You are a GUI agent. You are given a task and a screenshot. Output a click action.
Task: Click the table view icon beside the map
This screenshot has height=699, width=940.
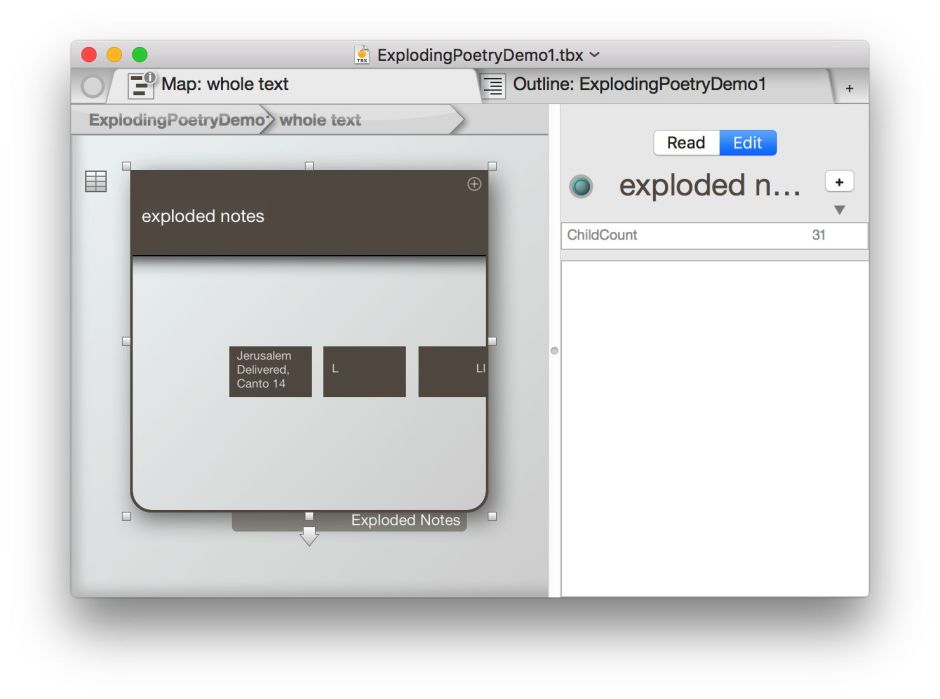(x=96, y=181)
